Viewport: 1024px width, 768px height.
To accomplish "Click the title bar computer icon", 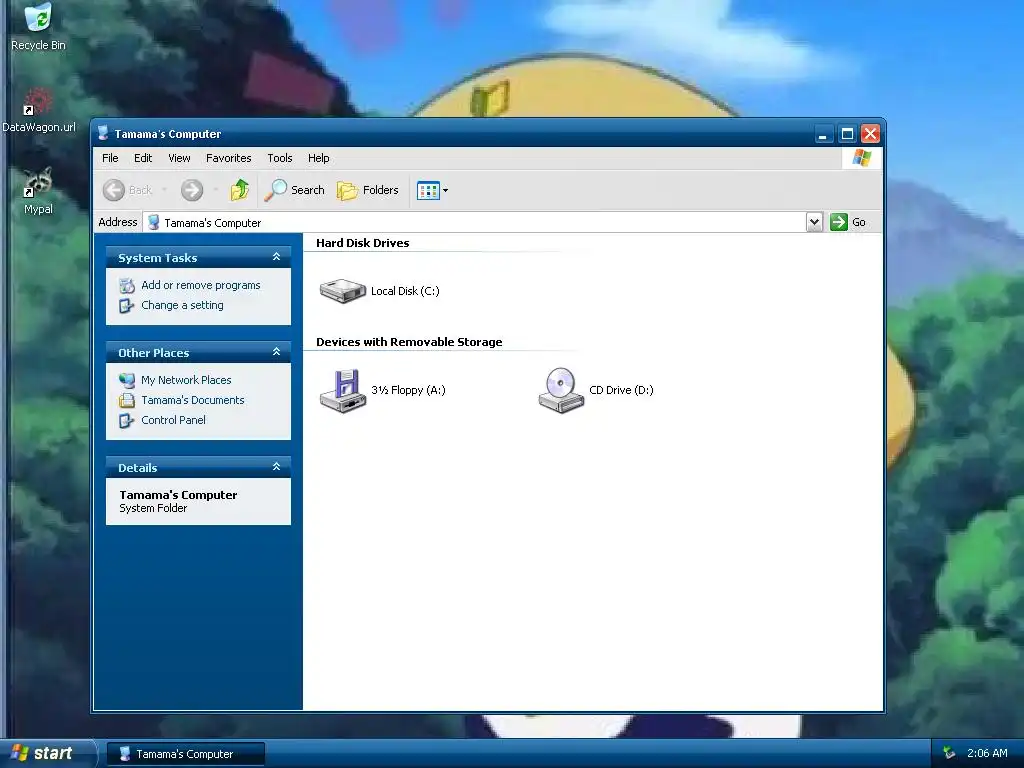I will [103, 133].
